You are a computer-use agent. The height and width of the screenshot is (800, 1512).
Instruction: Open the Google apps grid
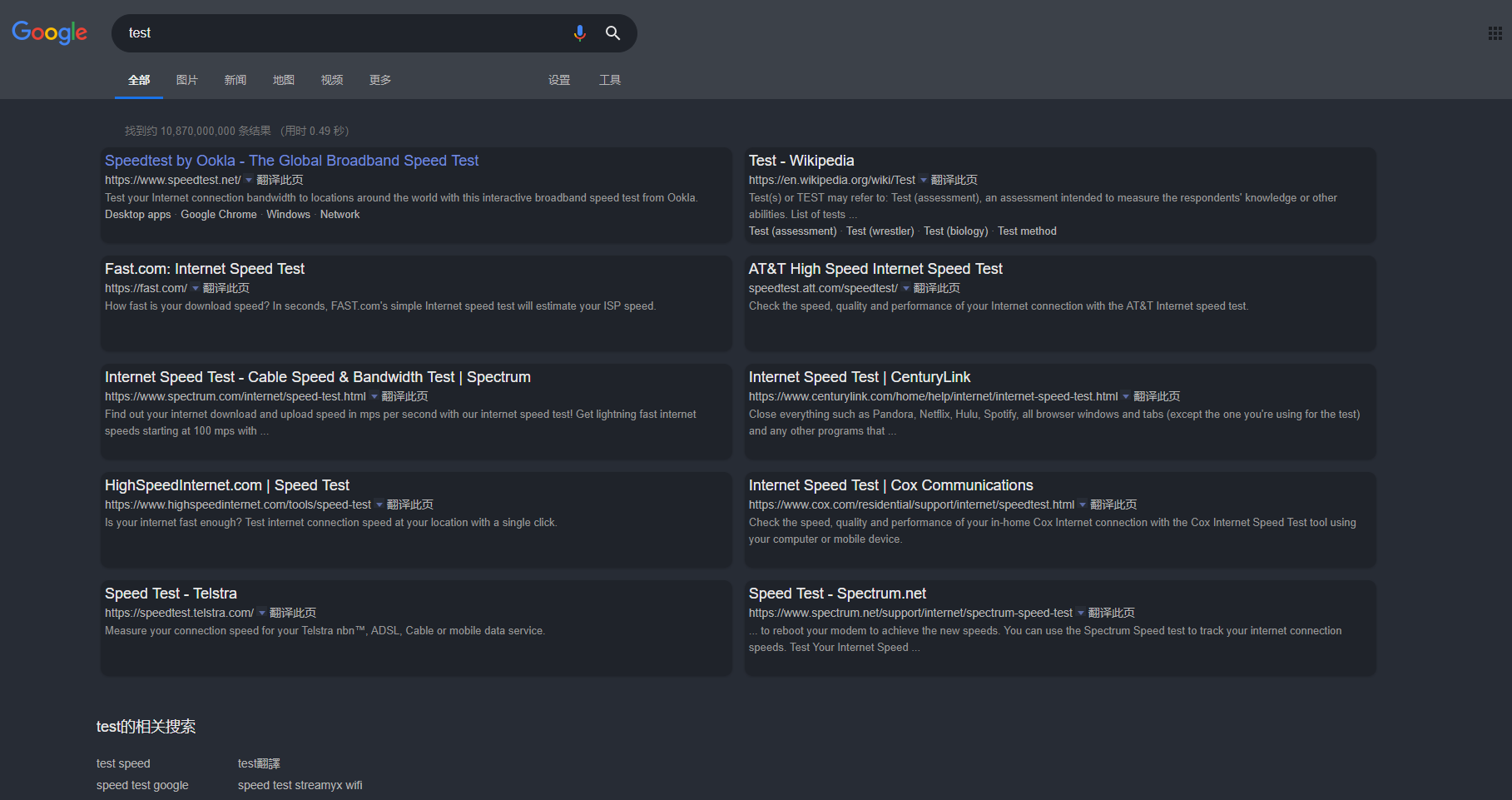[1495, 33]
